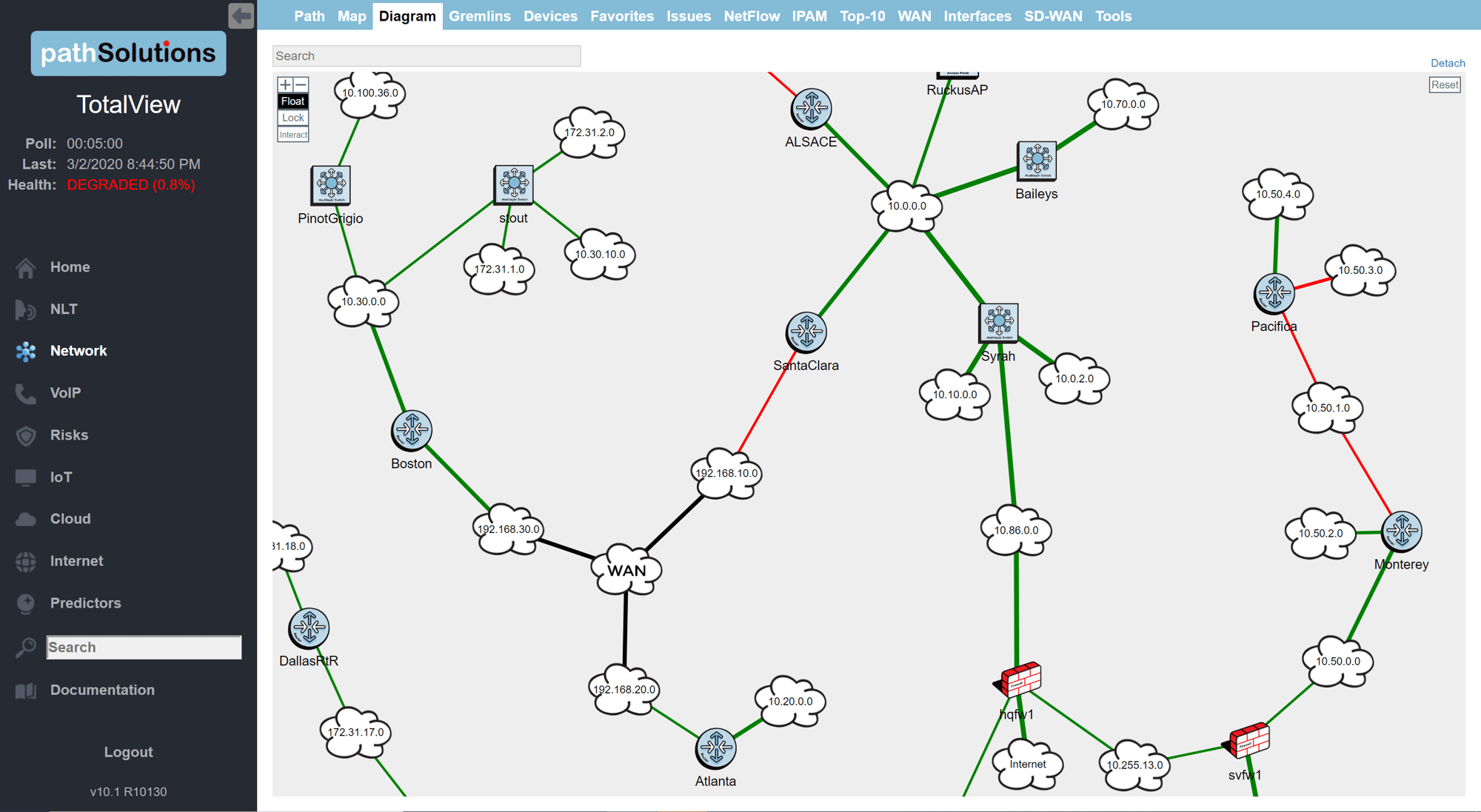
Task: Click the DEGRADED (0.8%) health status
Action: tap(131, 185)
